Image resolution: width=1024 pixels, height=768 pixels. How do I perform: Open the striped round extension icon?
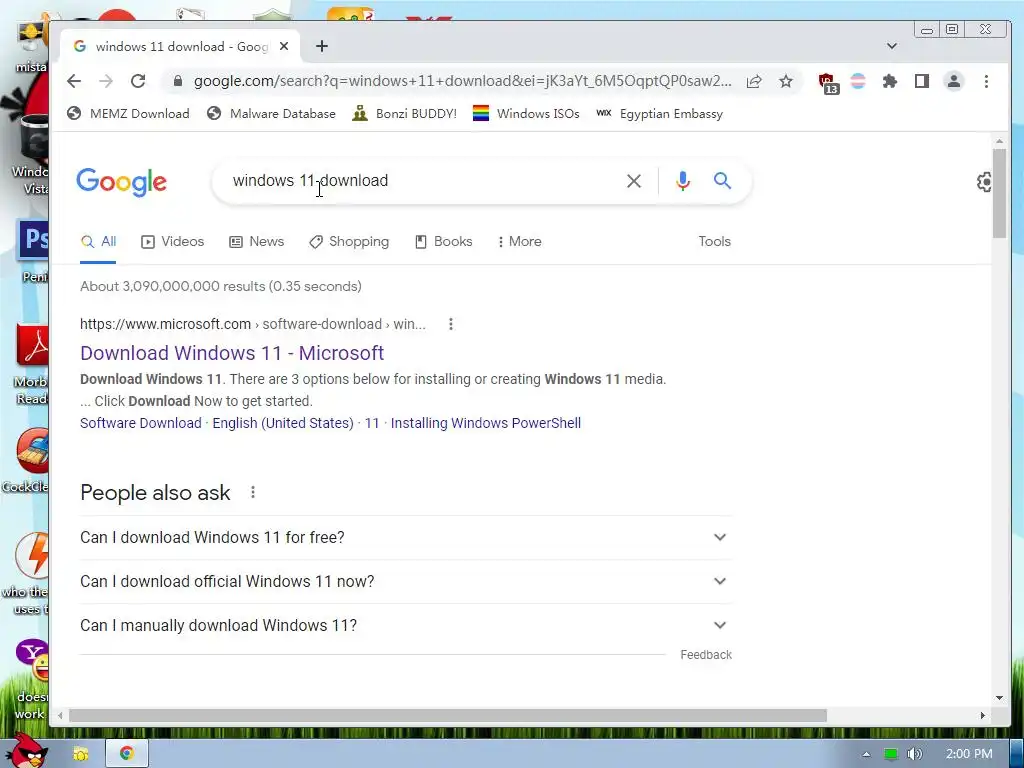(x=857, y=81)
